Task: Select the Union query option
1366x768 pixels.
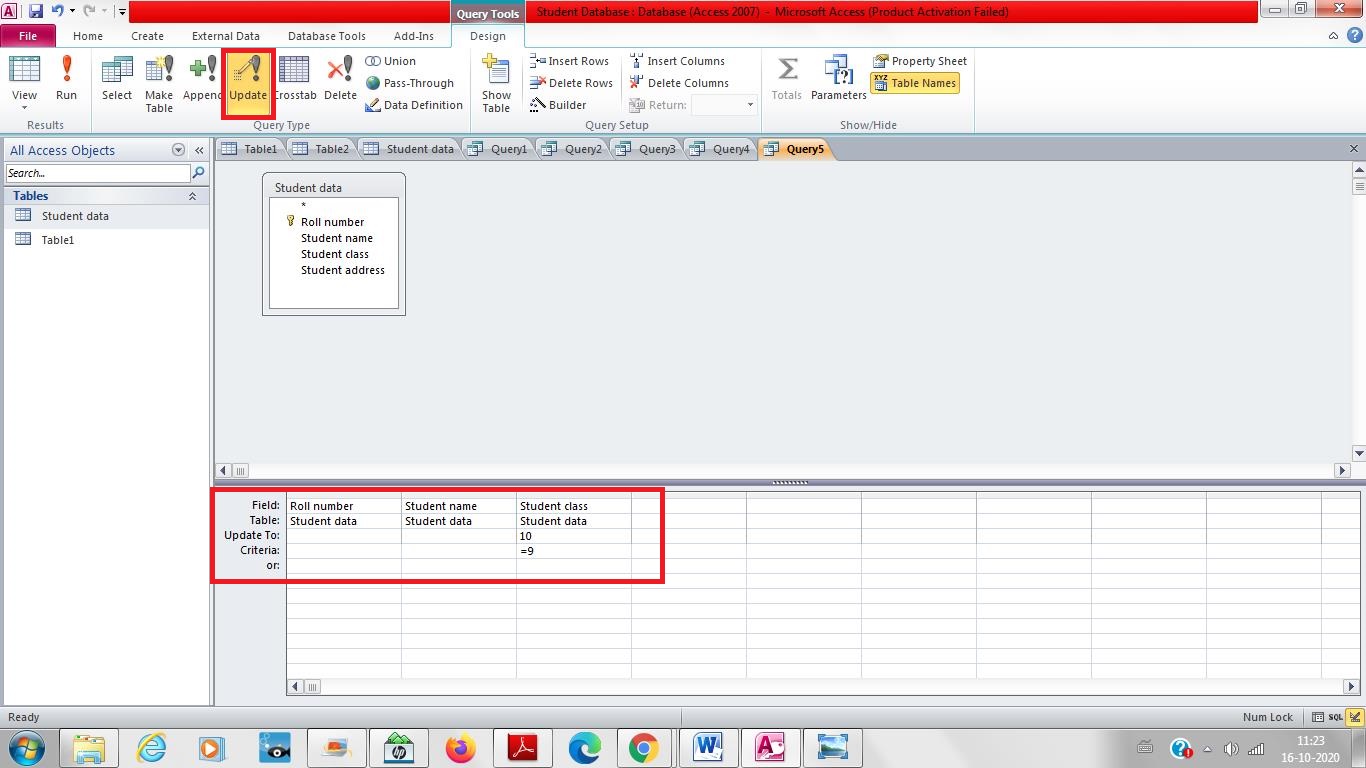Action: pos(391,61)
